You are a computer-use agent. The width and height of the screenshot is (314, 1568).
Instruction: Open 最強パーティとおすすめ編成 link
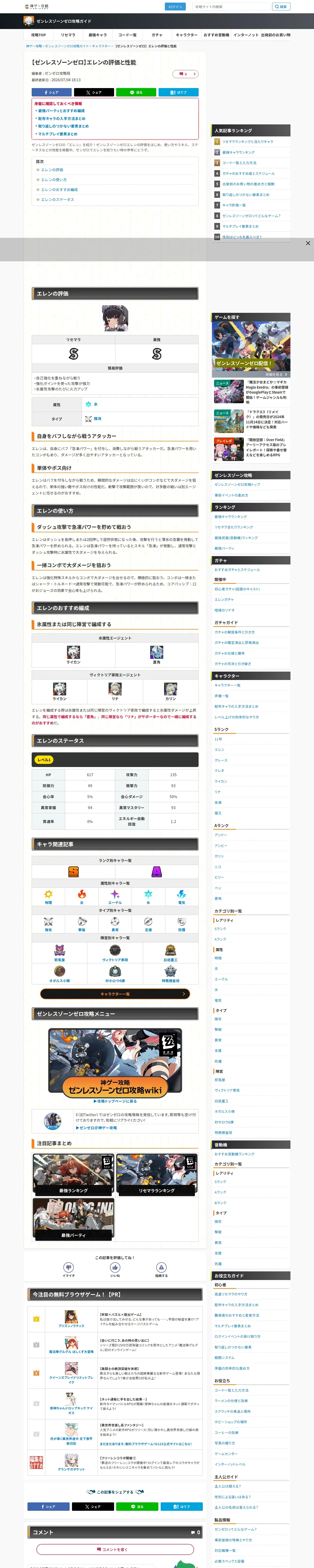pyautogui.click(x=61, y=111)
